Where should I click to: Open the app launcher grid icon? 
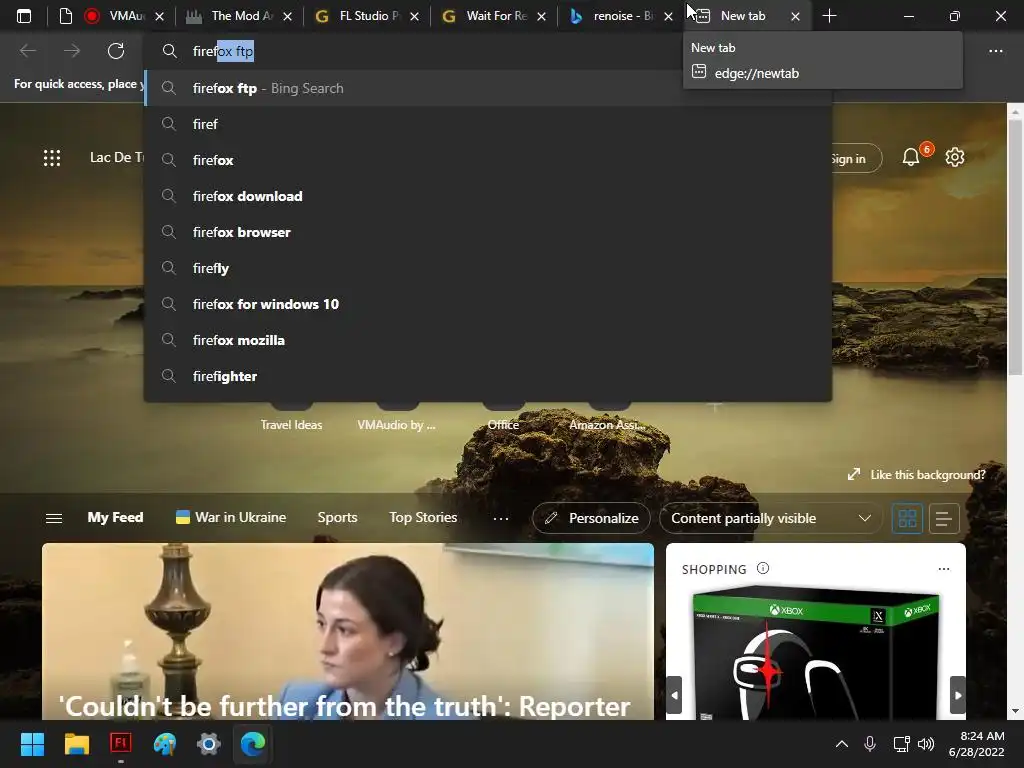[x=52, y=157]
